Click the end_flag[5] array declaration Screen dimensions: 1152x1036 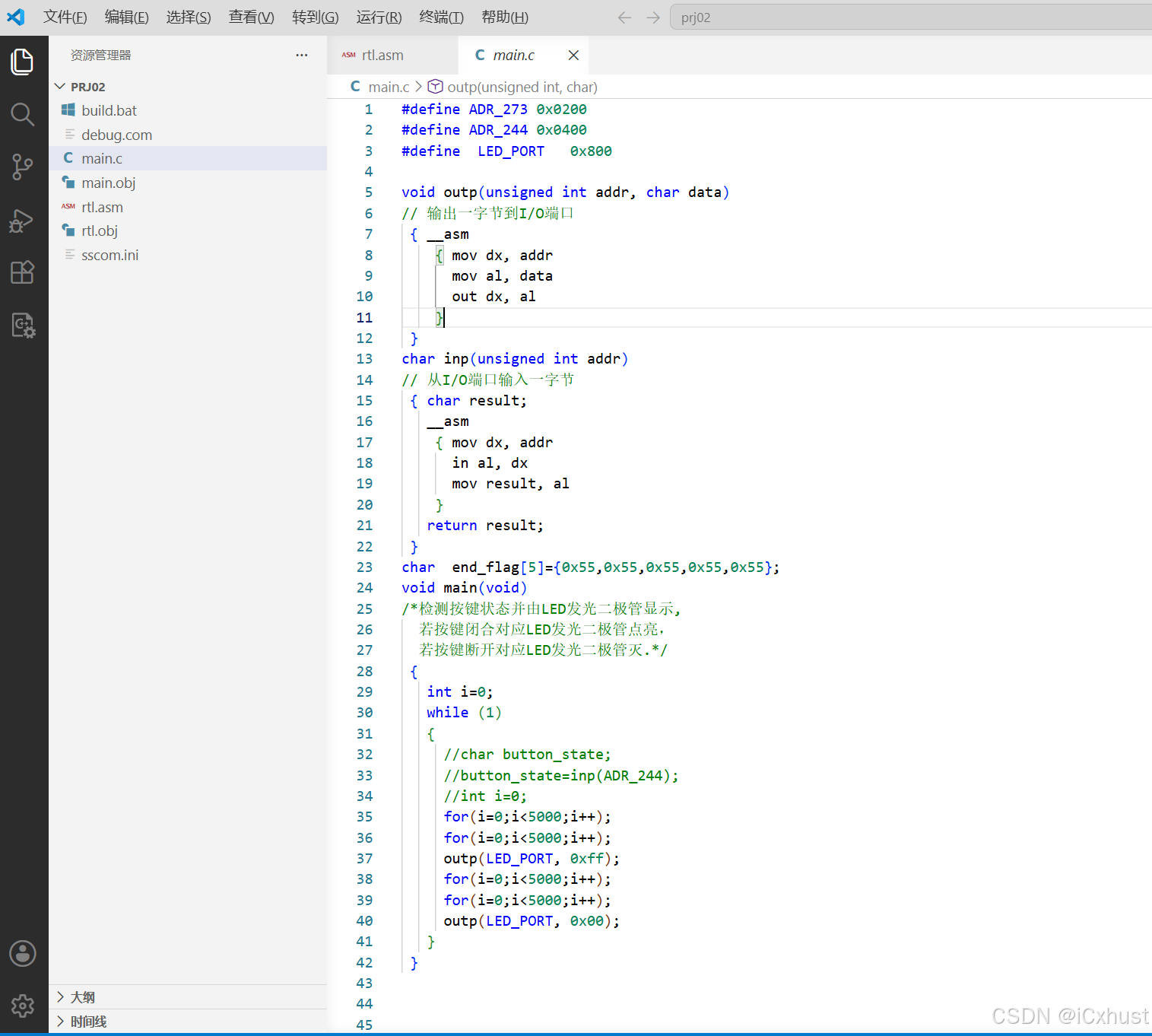tap(591, 567)
